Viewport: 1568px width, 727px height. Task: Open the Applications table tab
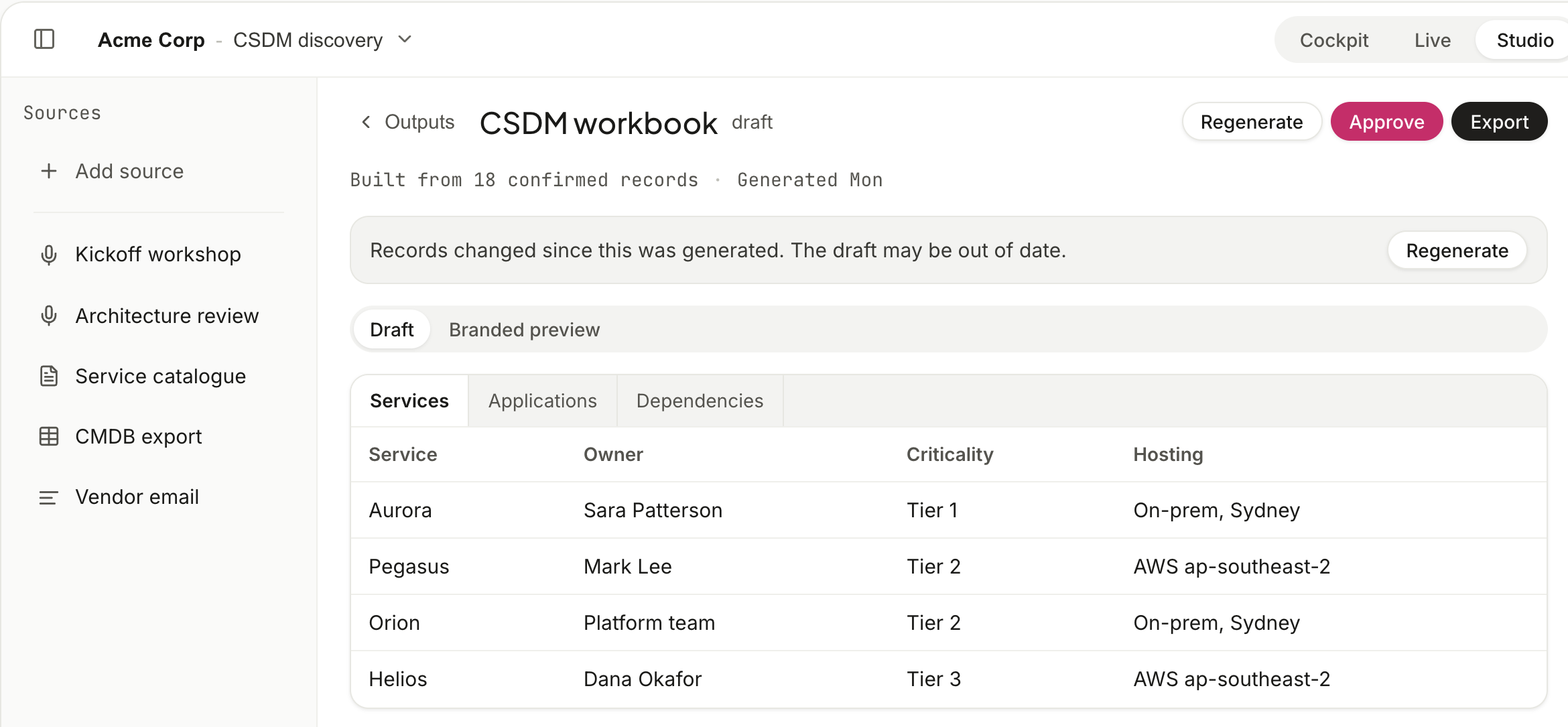tap(543, 401)
